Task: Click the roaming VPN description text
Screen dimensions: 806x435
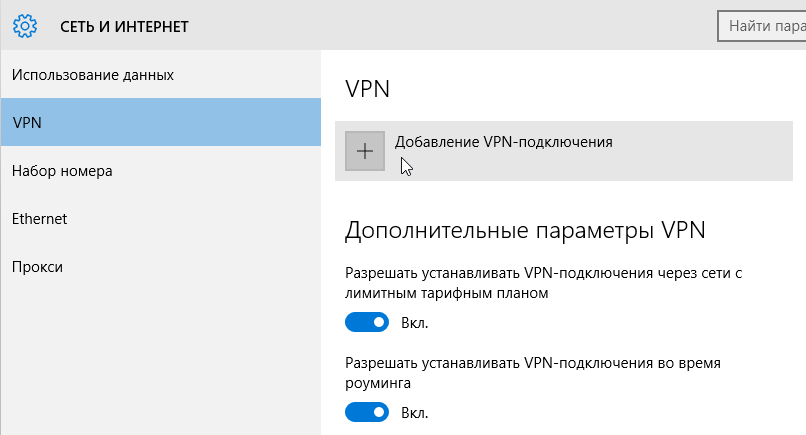Action: [533, 373]
